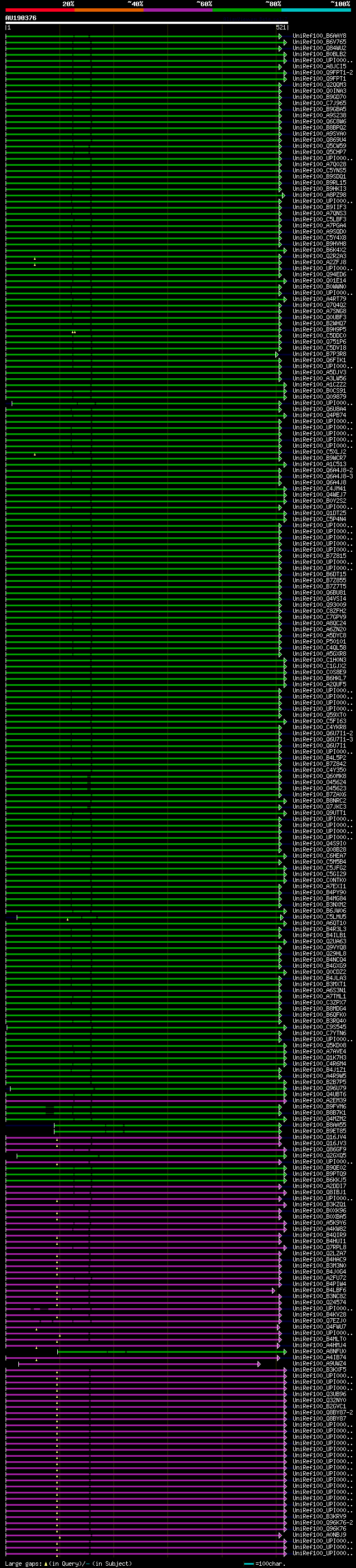Click UniRef100_A7TNL1 entry

click(319, 996)
